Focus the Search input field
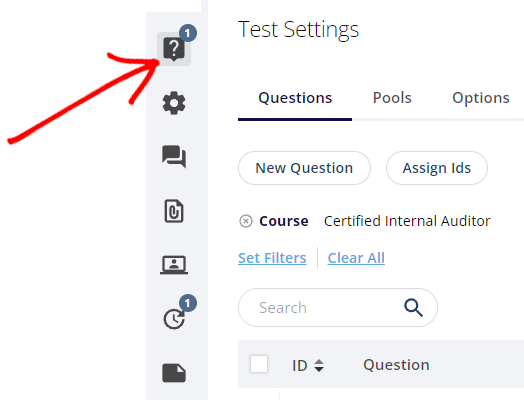524x400 pixels. click(x=321, y=307)
